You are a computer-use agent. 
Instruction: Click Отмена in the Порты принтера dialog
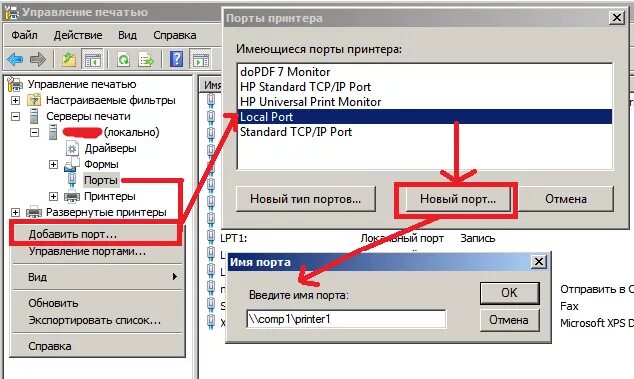pos(566,199)
